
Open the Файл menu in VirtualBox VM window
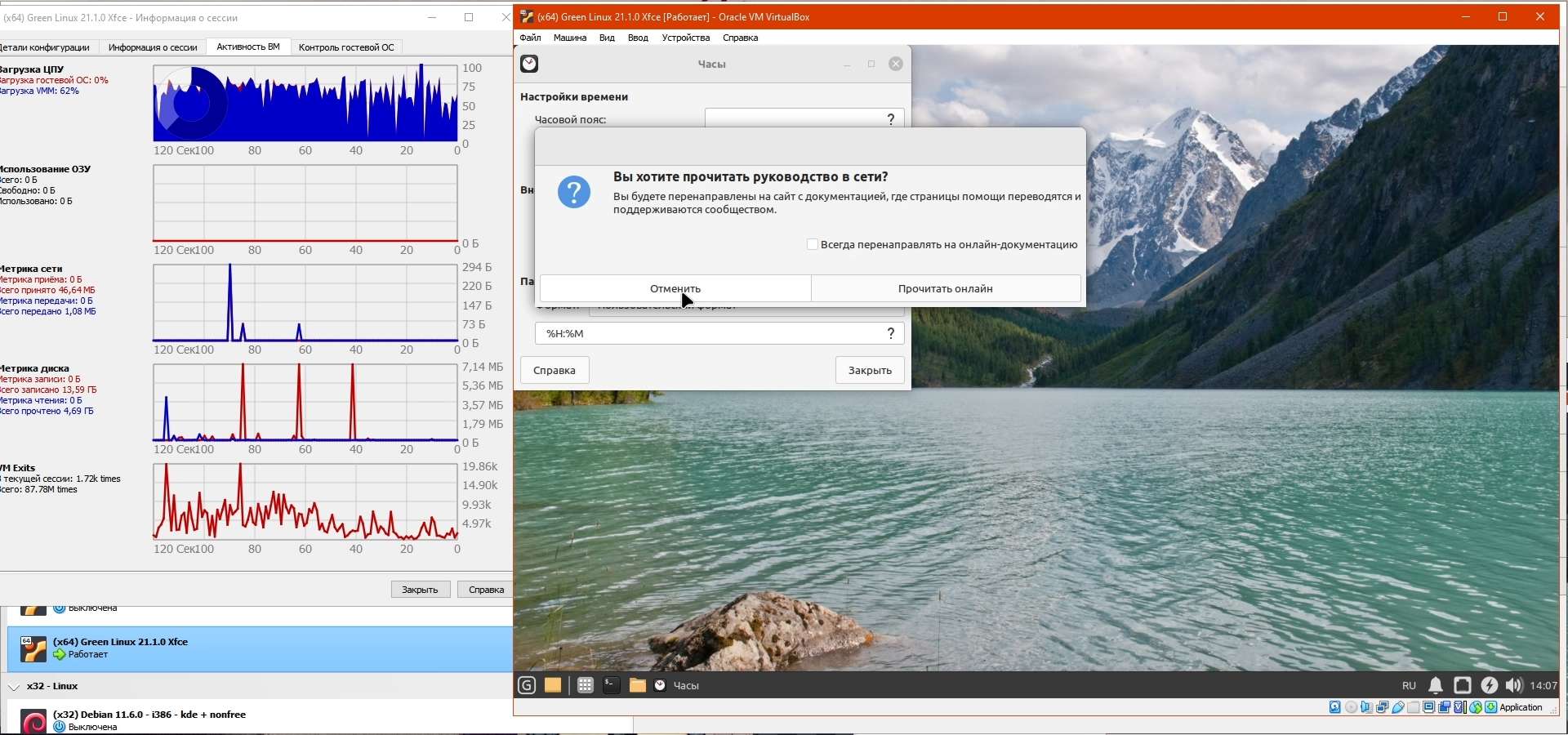[530, 38]
